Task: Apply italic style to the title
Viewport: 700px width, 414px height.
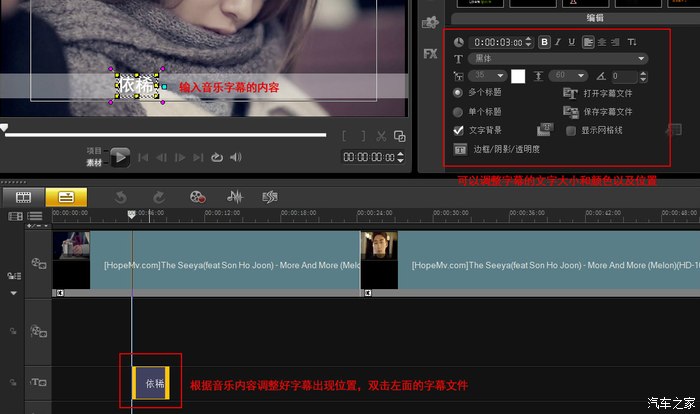Action: pyautogui.click(x=558, y=42)
